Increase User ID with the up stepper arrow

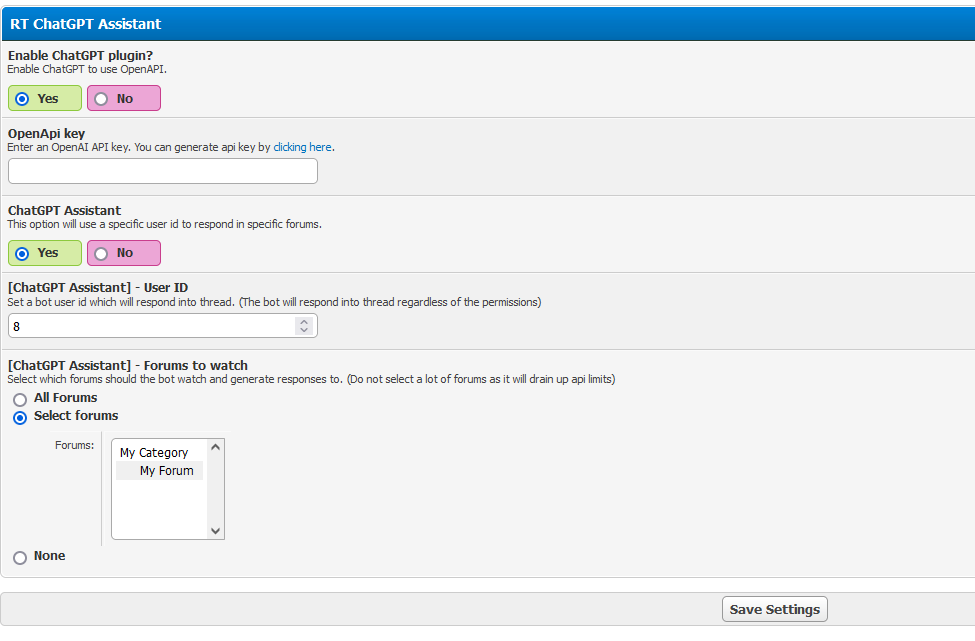pos(304,321)
